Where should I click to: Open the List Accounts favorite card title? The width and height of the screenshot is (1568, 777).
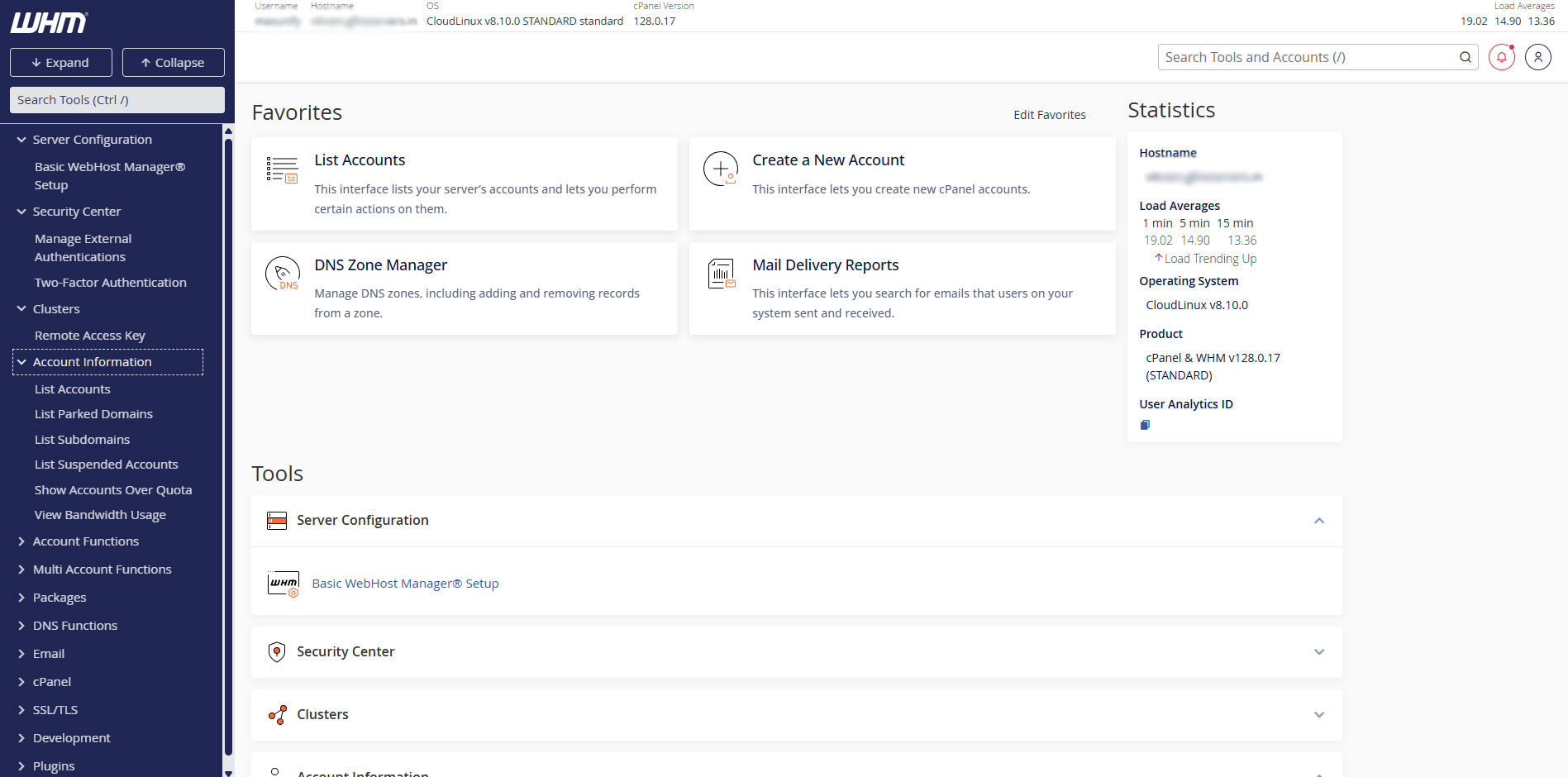360,160
